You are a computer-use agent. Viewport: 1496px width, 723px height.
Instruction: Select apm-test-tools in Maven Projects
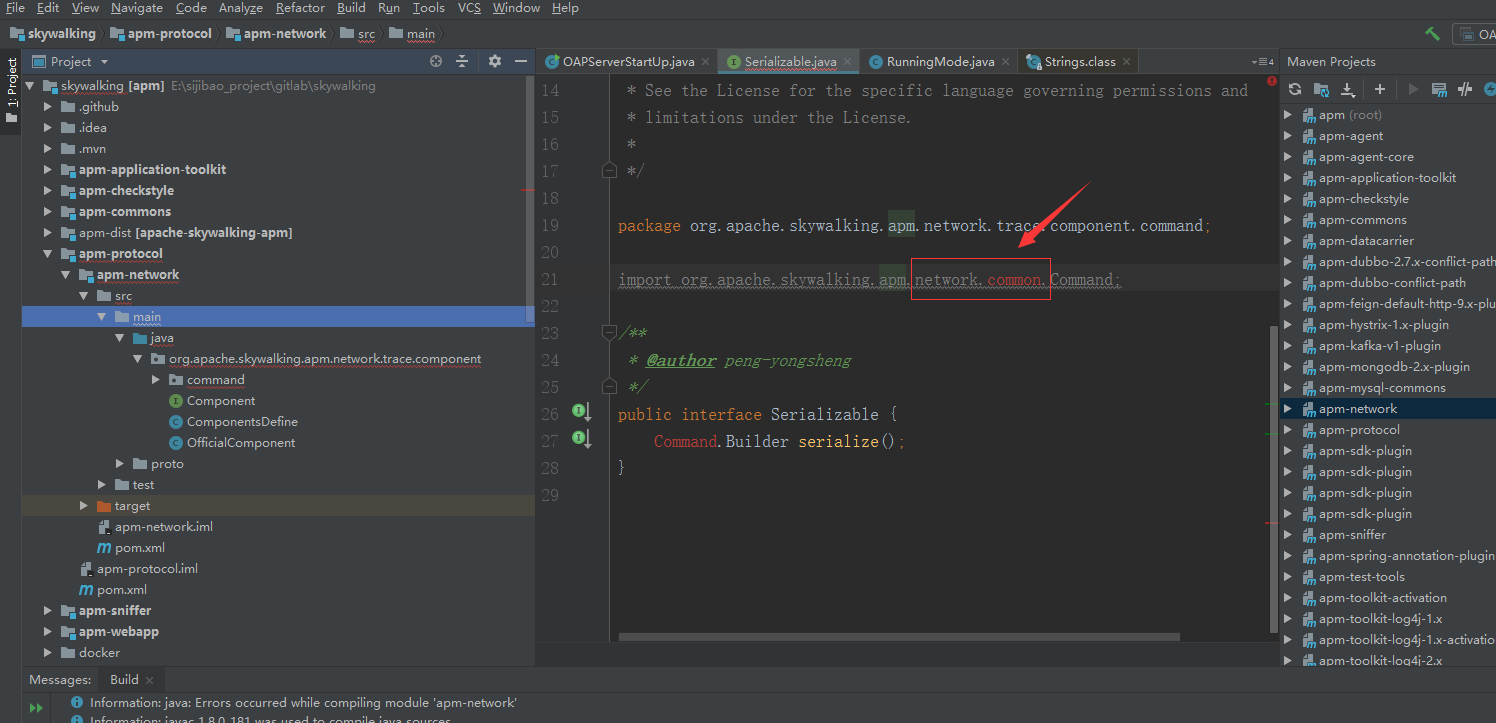coord(1361,576)
